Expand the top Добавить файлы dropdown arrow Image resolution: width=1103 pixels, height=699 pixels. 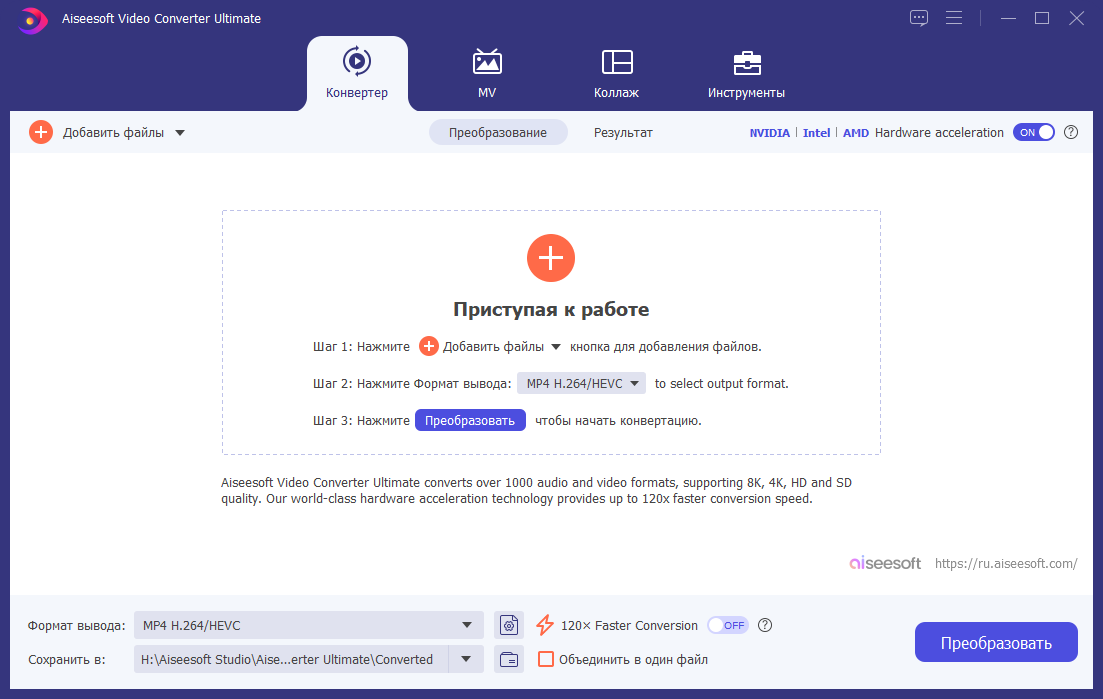[x=180, y=133]
